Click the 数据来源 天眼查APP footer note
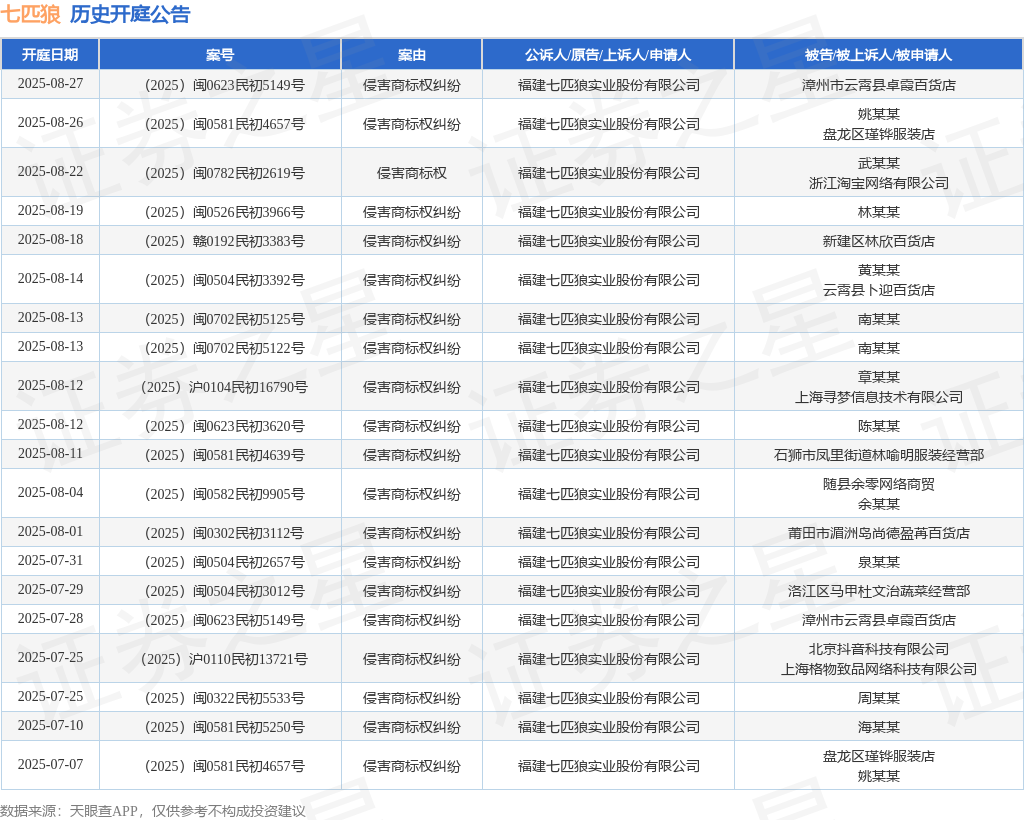 (x=153, y=811)
